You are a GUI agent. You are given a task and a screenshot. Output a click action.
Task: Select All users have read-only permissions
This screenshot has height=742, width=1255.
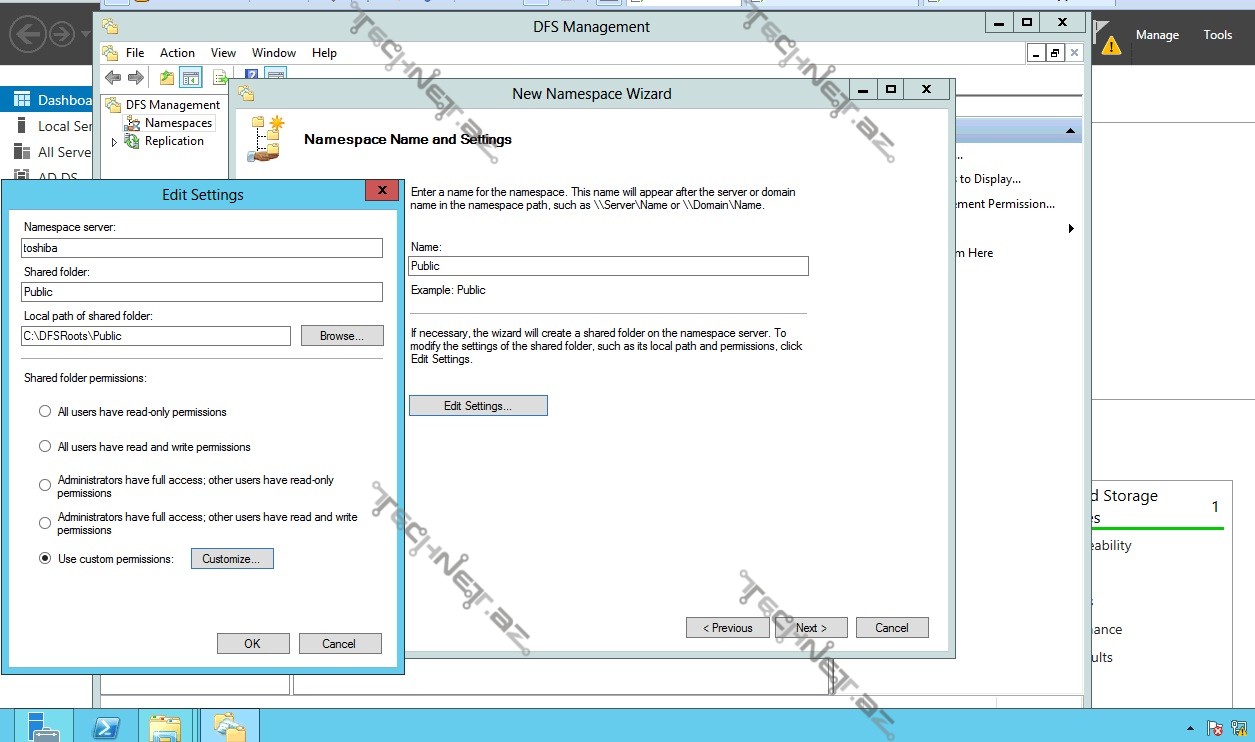pyautogui.click(x=45, y=412)
